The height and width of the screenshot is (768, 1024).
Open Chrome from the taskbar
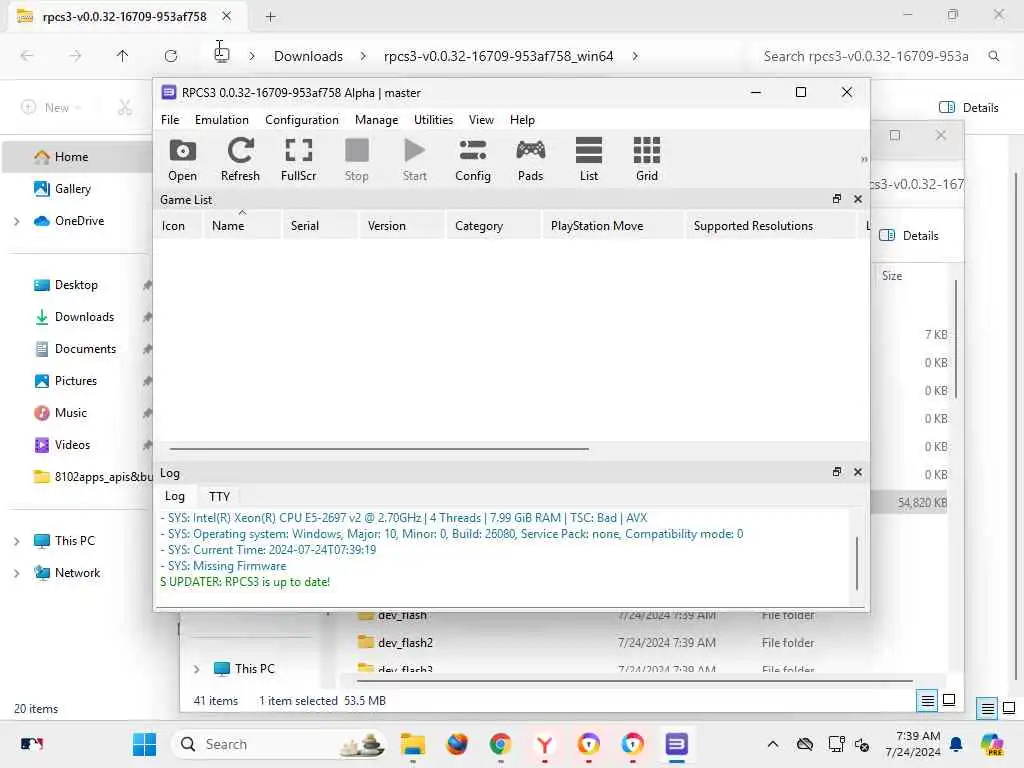coord(500,744)
